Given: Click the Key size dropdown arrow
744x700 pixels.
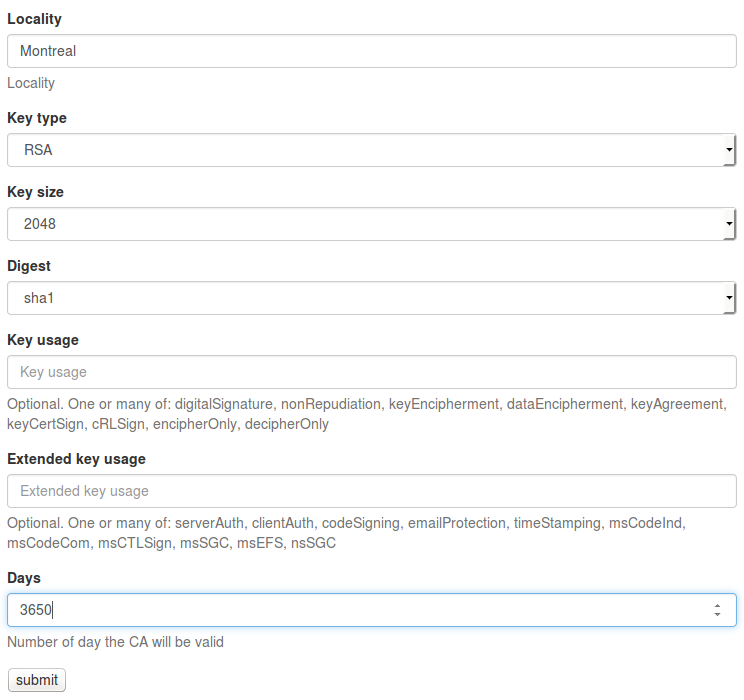Looking at the screenshot, I should pos(729,224).
